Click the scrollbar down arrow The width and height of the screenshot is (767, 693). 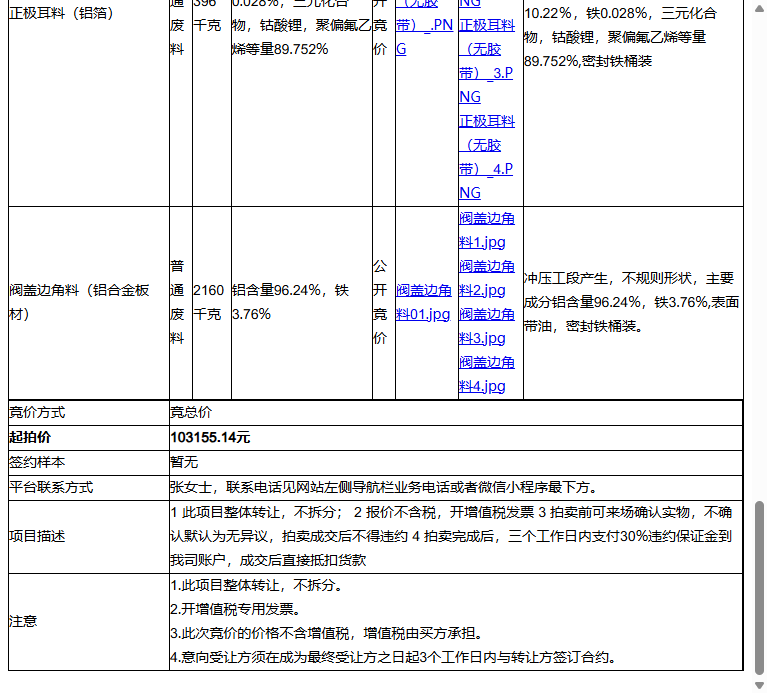point(759,685)
